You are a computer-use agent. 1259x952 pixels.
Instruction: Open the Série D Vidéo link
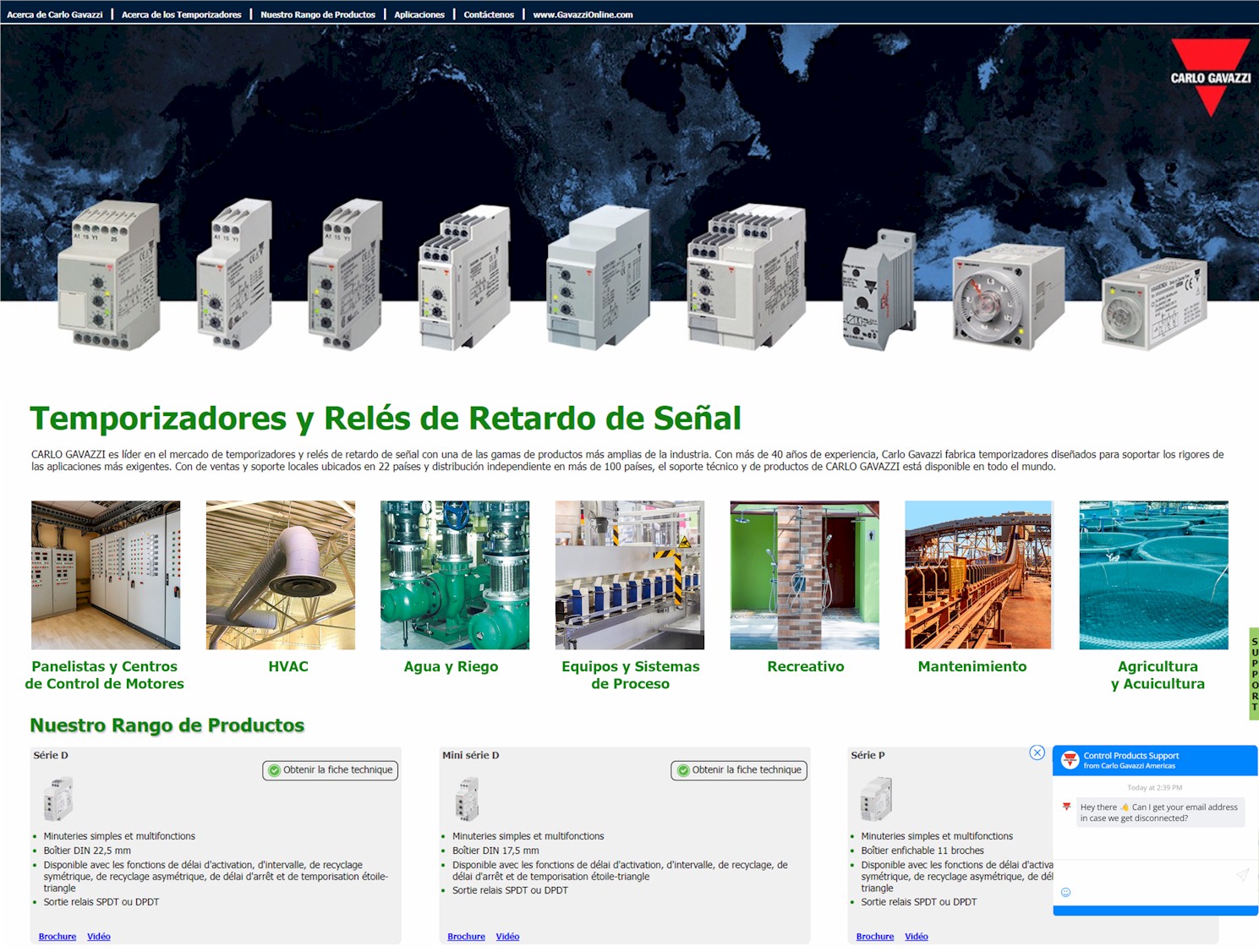99,936
